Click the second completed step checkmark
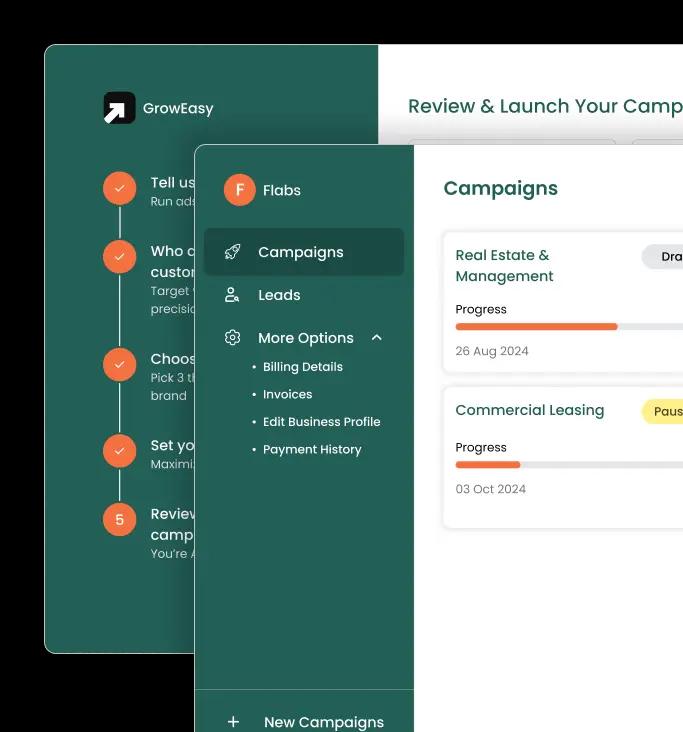The width and height of the screenshot is (683, 732). (119, 257)
